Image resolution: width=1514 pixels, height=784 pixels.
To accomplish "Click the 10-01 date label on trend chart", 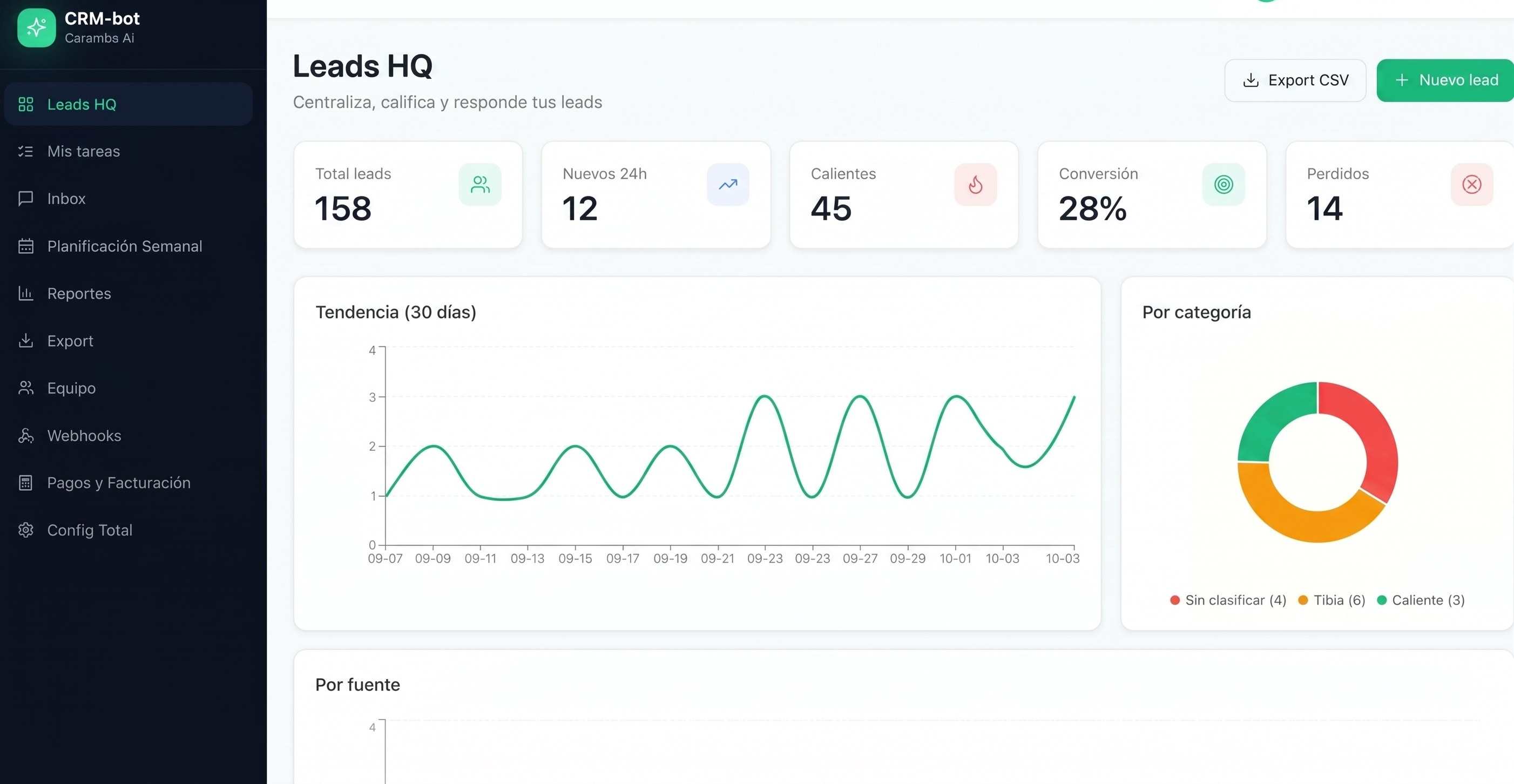I will (955, 558).
